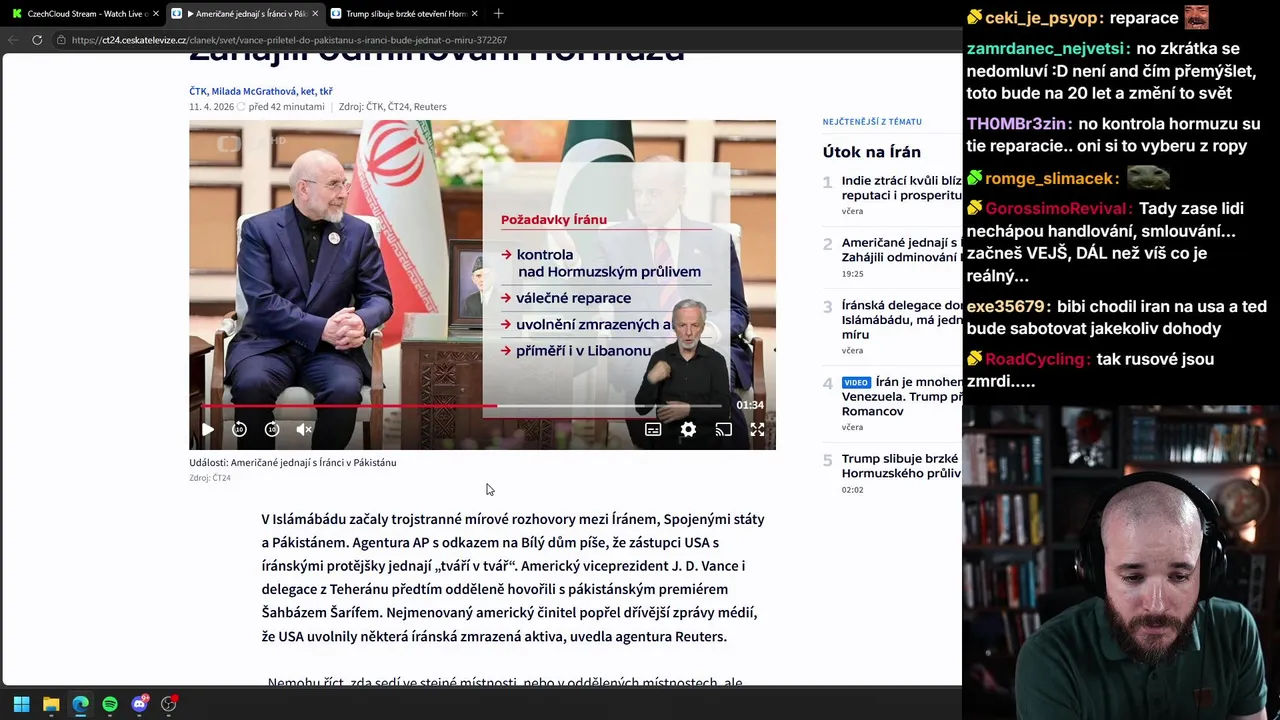Click caption Události: Američané jednají s Íránci

tap(293, 463)
